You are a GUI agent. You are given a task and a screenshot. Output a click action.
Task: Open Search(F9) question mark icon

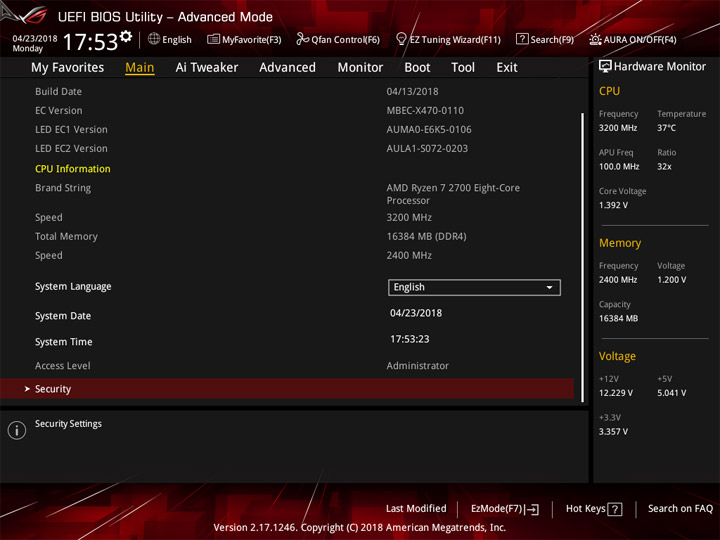pyautogui.click(x=522, y=39)
